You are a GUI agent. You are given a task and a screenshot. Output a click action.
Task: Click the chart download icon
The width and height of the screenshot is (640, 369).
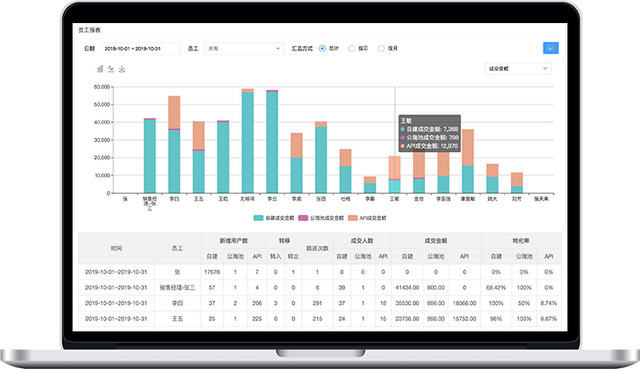tap(122, 69)
